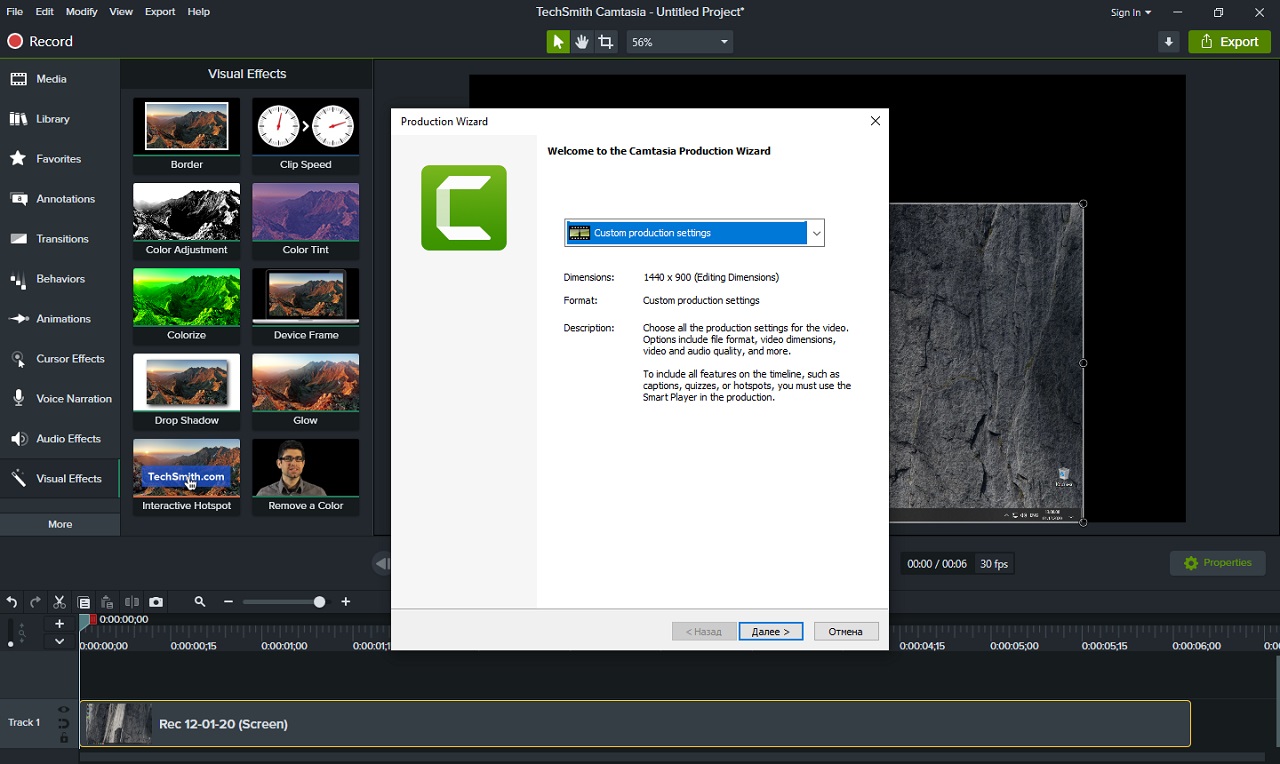
Task: Click the Copy icon in timeline toolbar
Action: pos(84,602)
